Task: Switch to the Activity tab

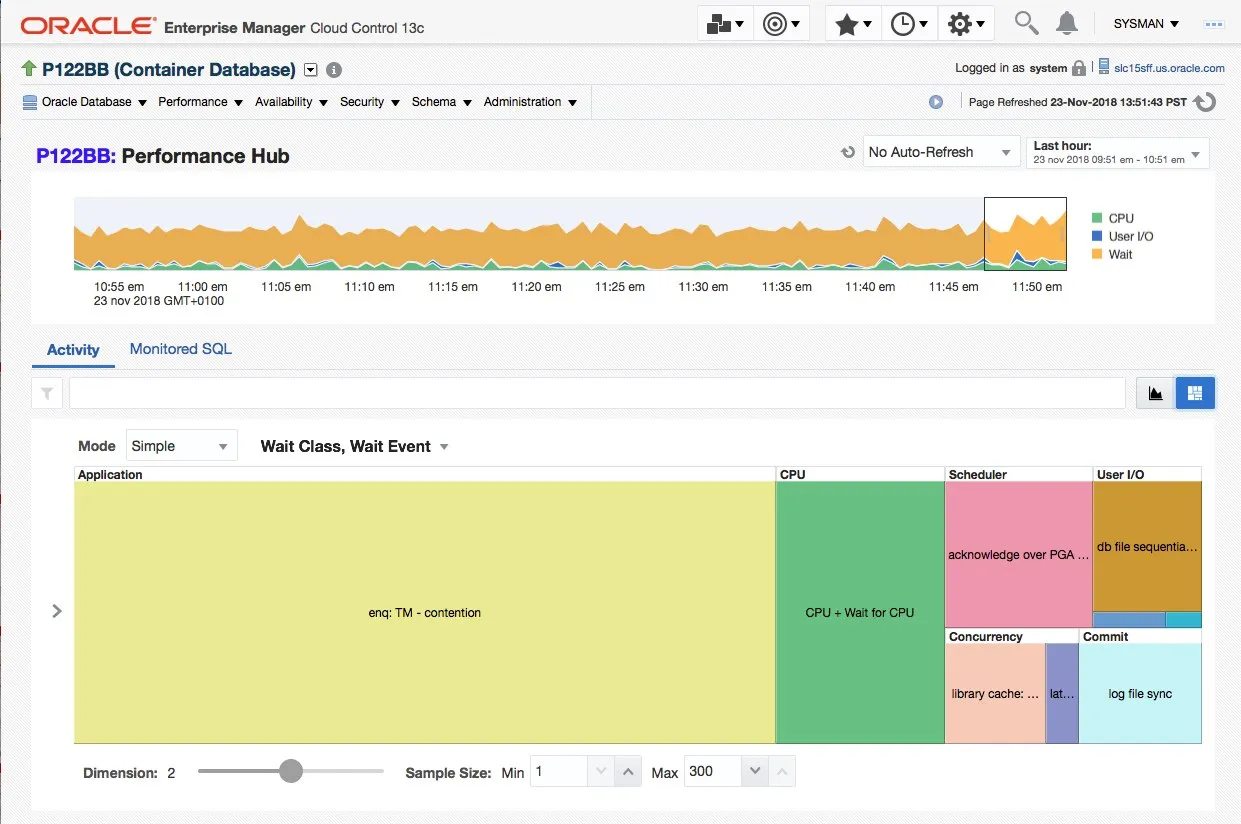Action: click(73, 350)
